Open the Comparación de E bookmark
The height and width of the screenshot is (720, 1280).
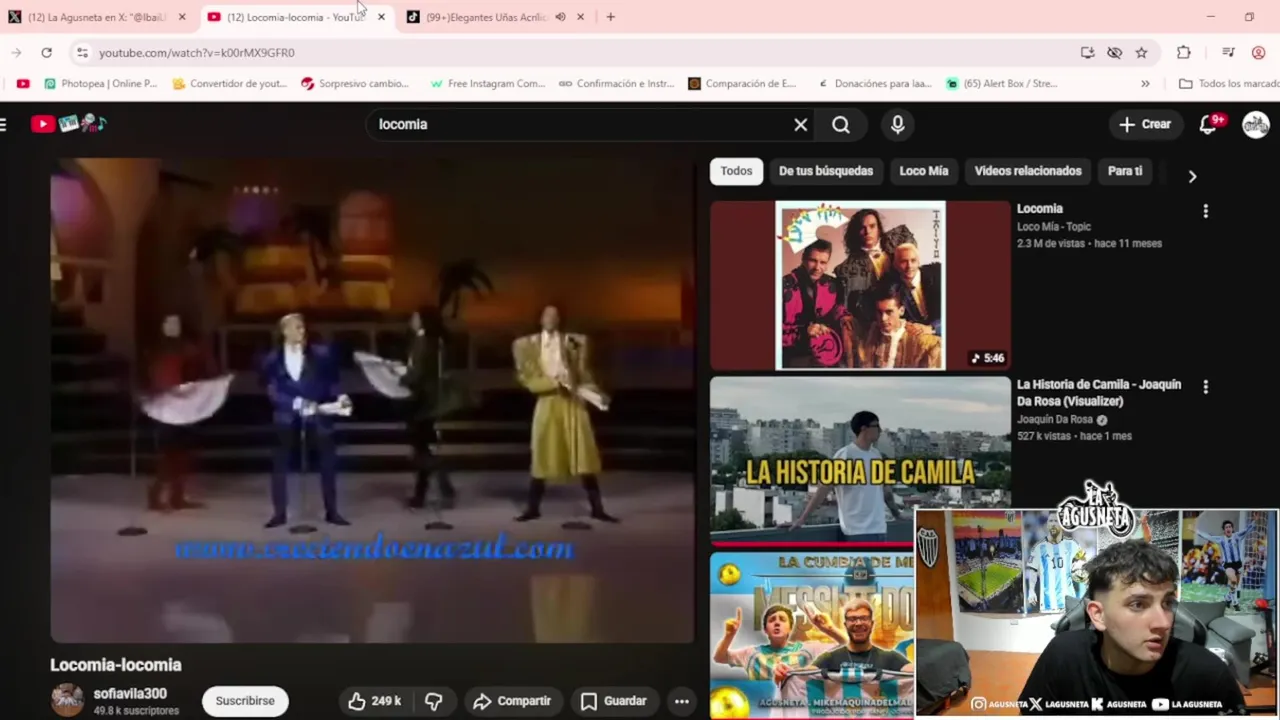click(743, 83)
